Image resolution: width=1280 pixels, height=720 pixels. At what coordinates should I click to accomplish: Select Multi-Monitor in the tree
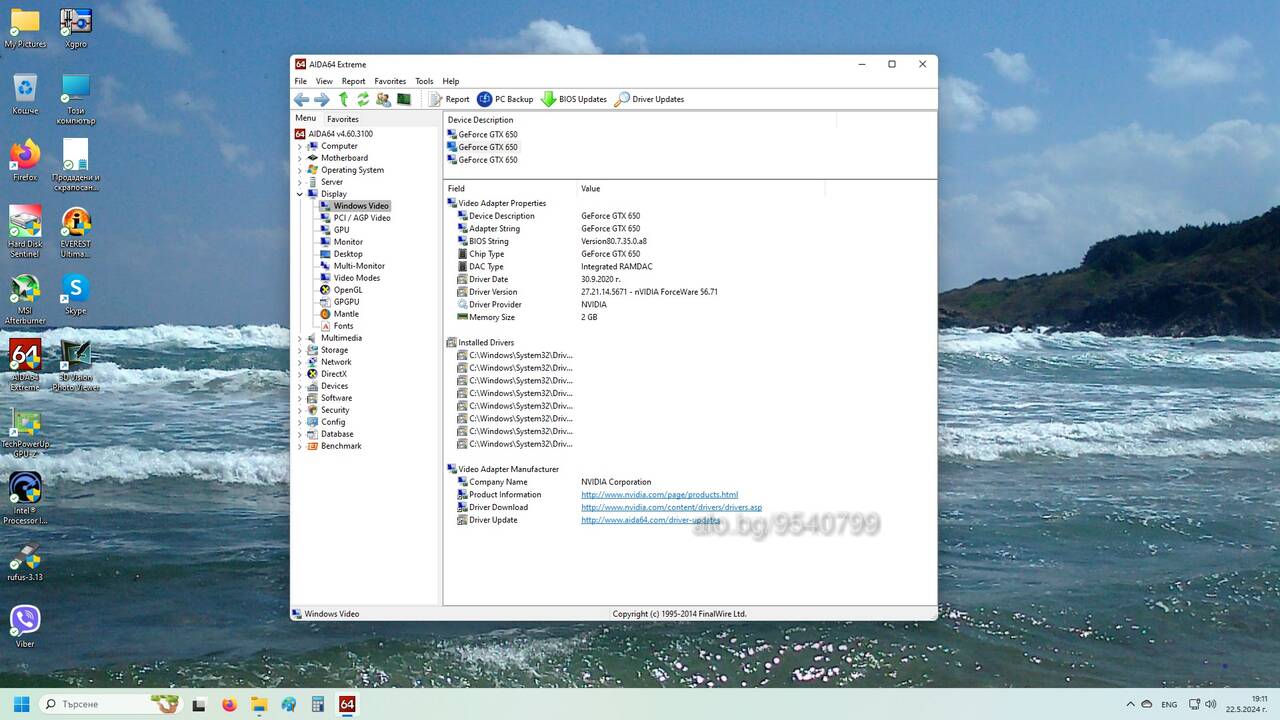point(359,266)
